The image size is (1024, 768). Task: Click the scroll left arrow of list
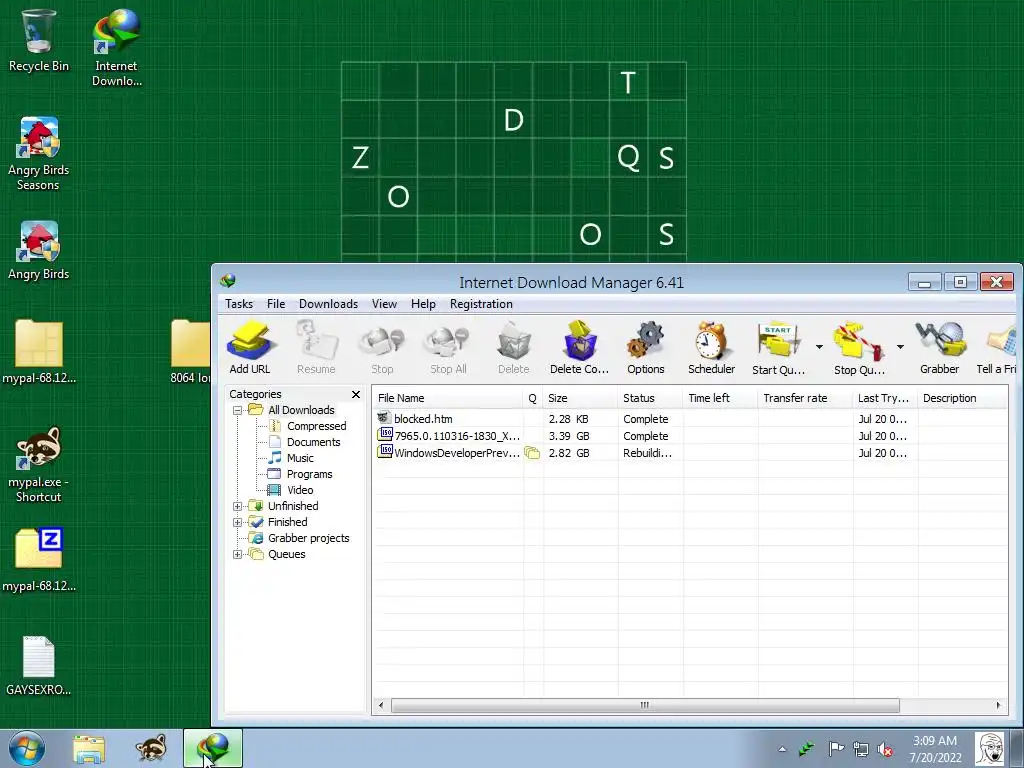tap(381, 705)
